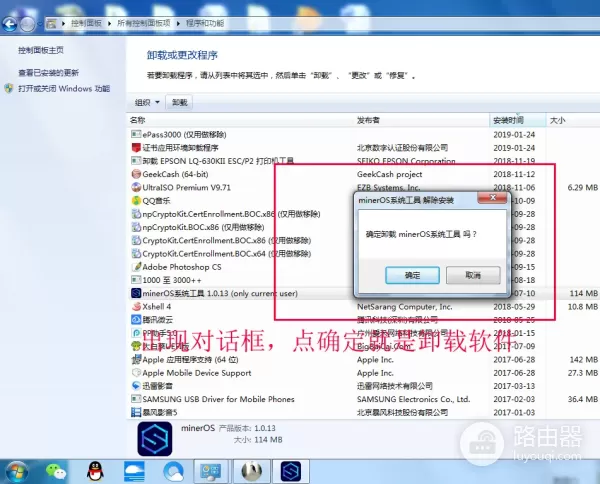Screen dimensions: 600x484
Task: Click size 142 MB of Apple support
Action: [x=584, y=360]
